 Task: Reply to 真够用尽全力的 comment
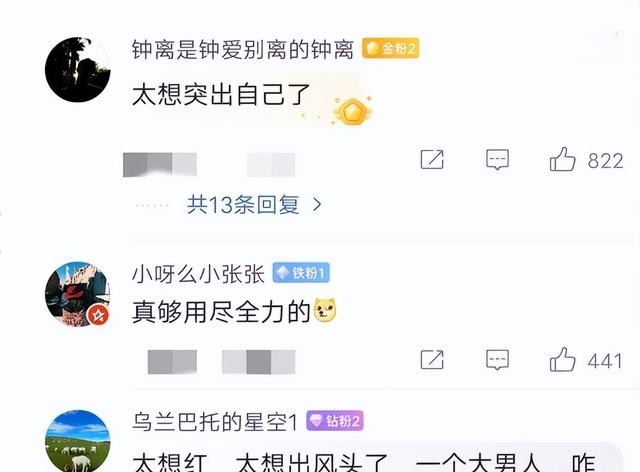[497, 360]
